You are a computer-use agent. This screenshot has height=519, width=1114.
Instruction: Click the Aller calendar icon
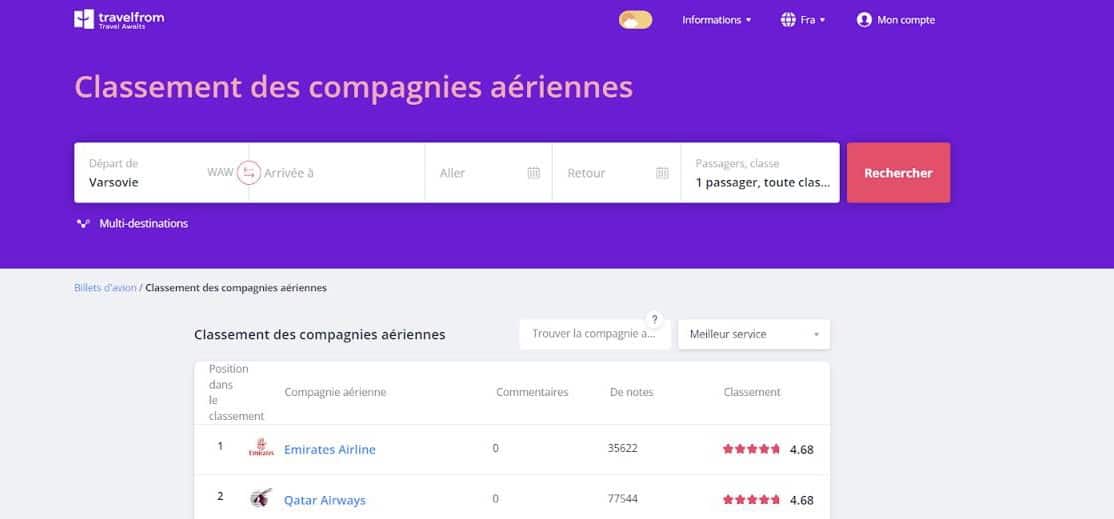click(534, 173)
